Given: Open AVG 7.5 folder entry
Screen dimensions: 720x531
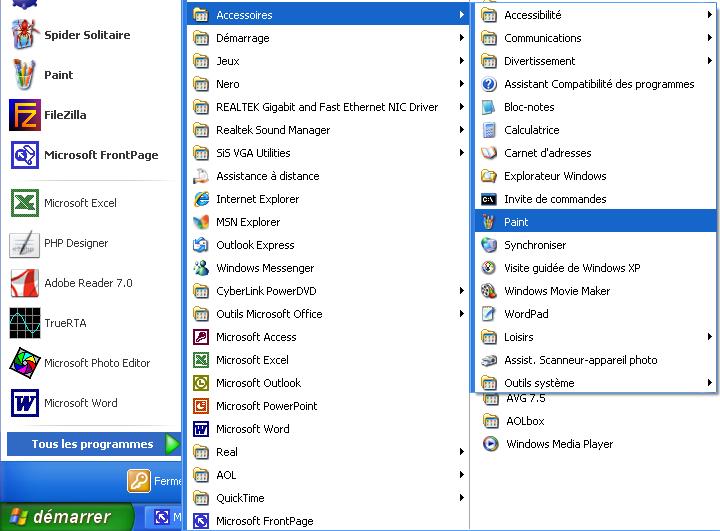Looking at the screenshot, I should 525,399.
